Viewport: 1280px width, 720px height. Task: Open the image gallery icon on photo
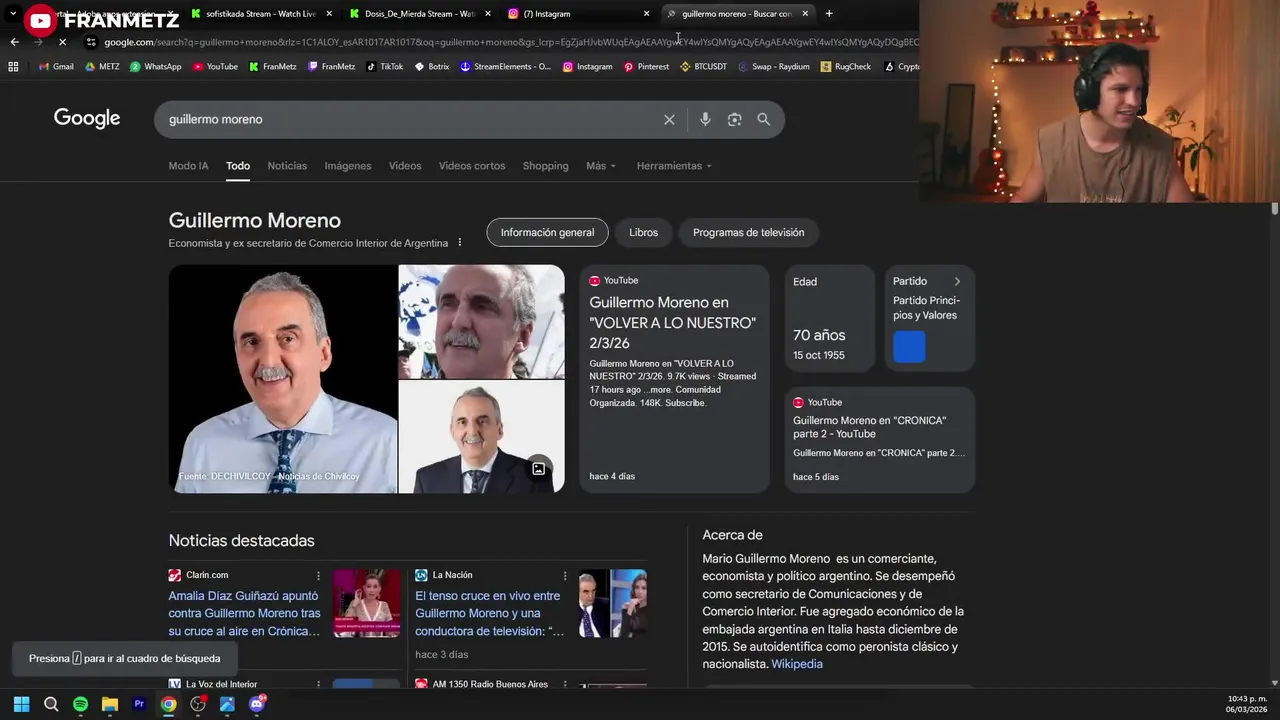[538, 469]
